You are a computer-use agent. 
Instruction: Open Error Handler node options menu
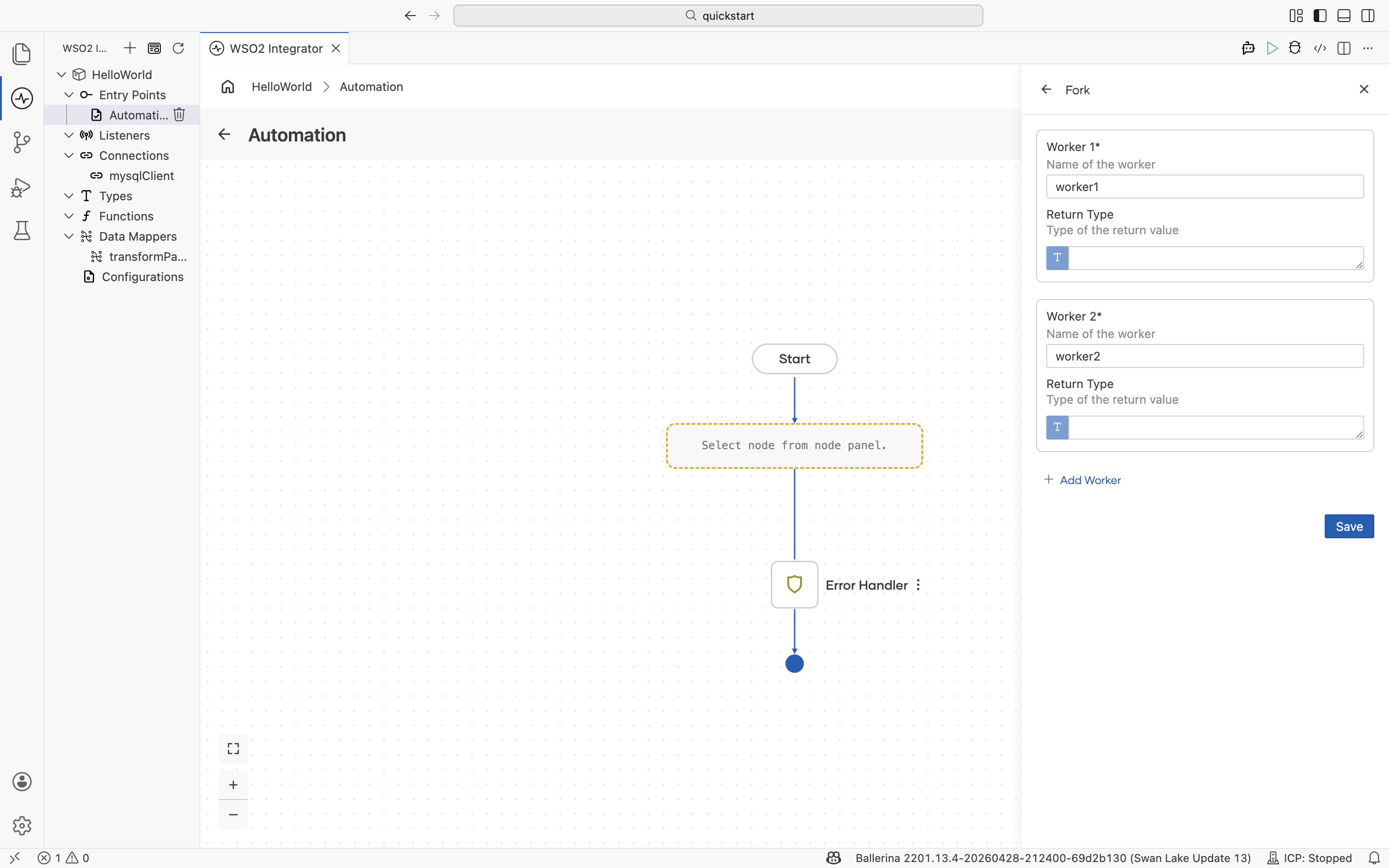point(918,585)
